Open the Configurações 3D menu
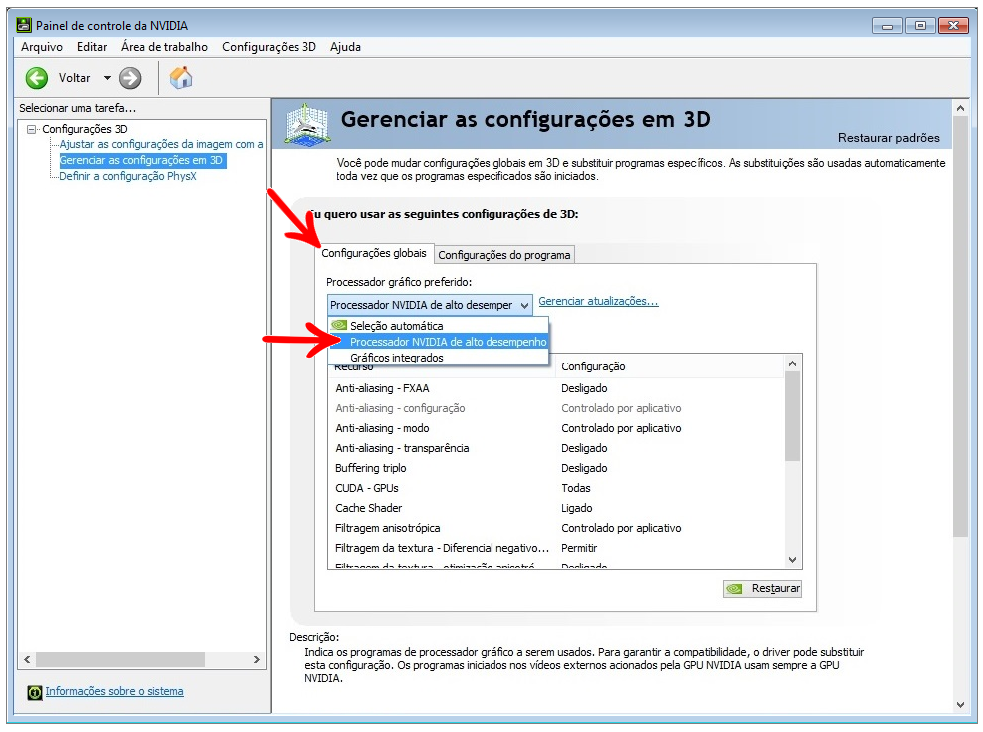 coord(269,47)
